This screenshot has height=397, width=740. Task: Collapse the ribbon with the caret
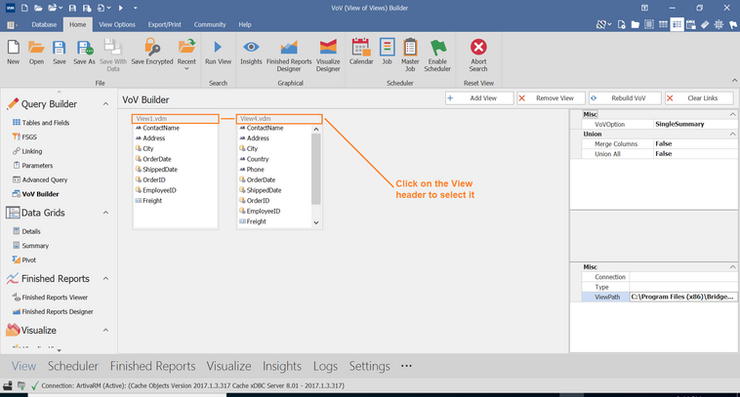tap(734, 81)
